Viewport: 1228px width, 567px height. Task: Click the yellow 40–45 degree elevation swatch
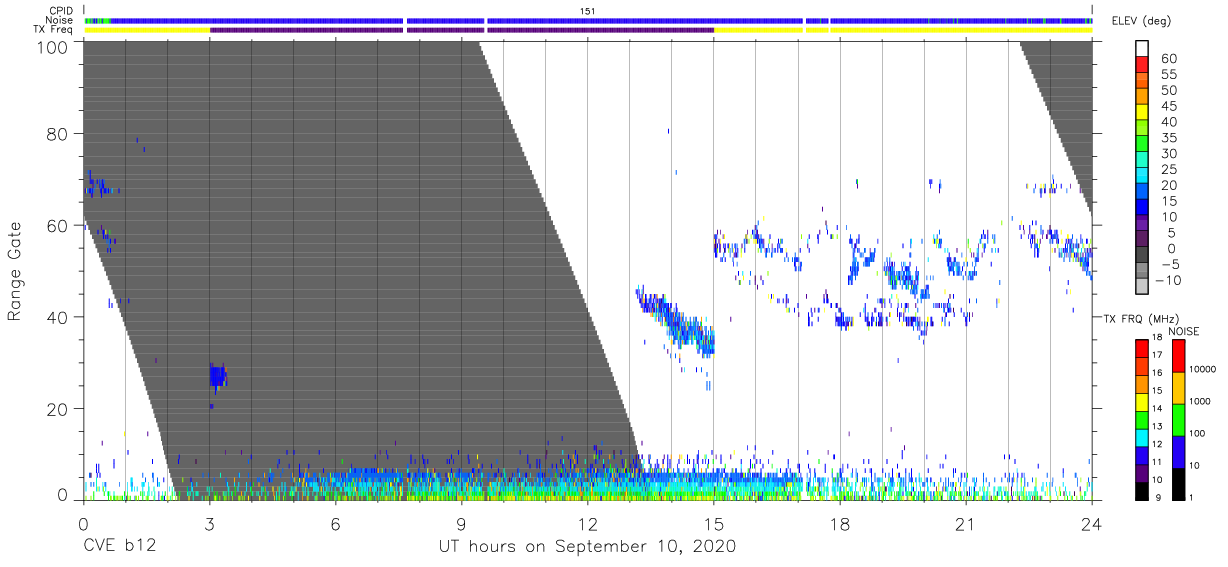pyautogui.click(x=1142, y=114)
